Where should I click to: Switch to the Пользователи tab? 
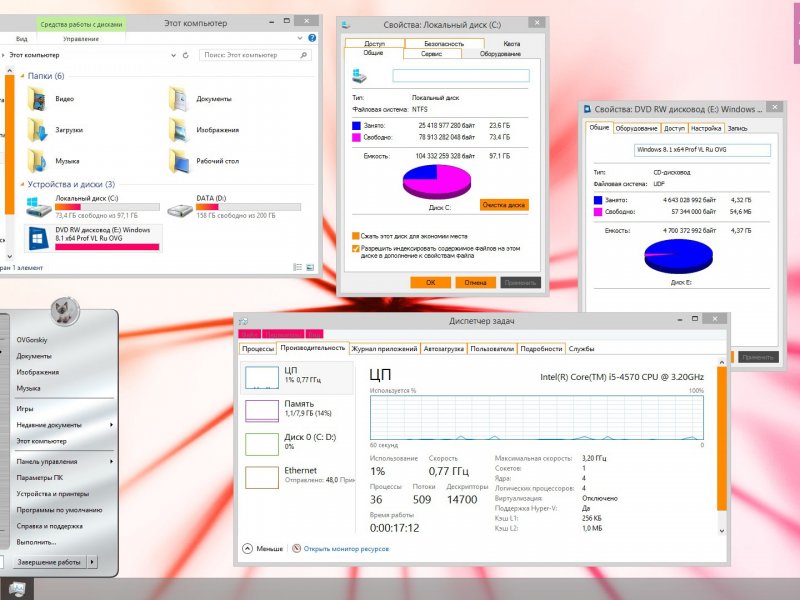[x=492, y=348]
